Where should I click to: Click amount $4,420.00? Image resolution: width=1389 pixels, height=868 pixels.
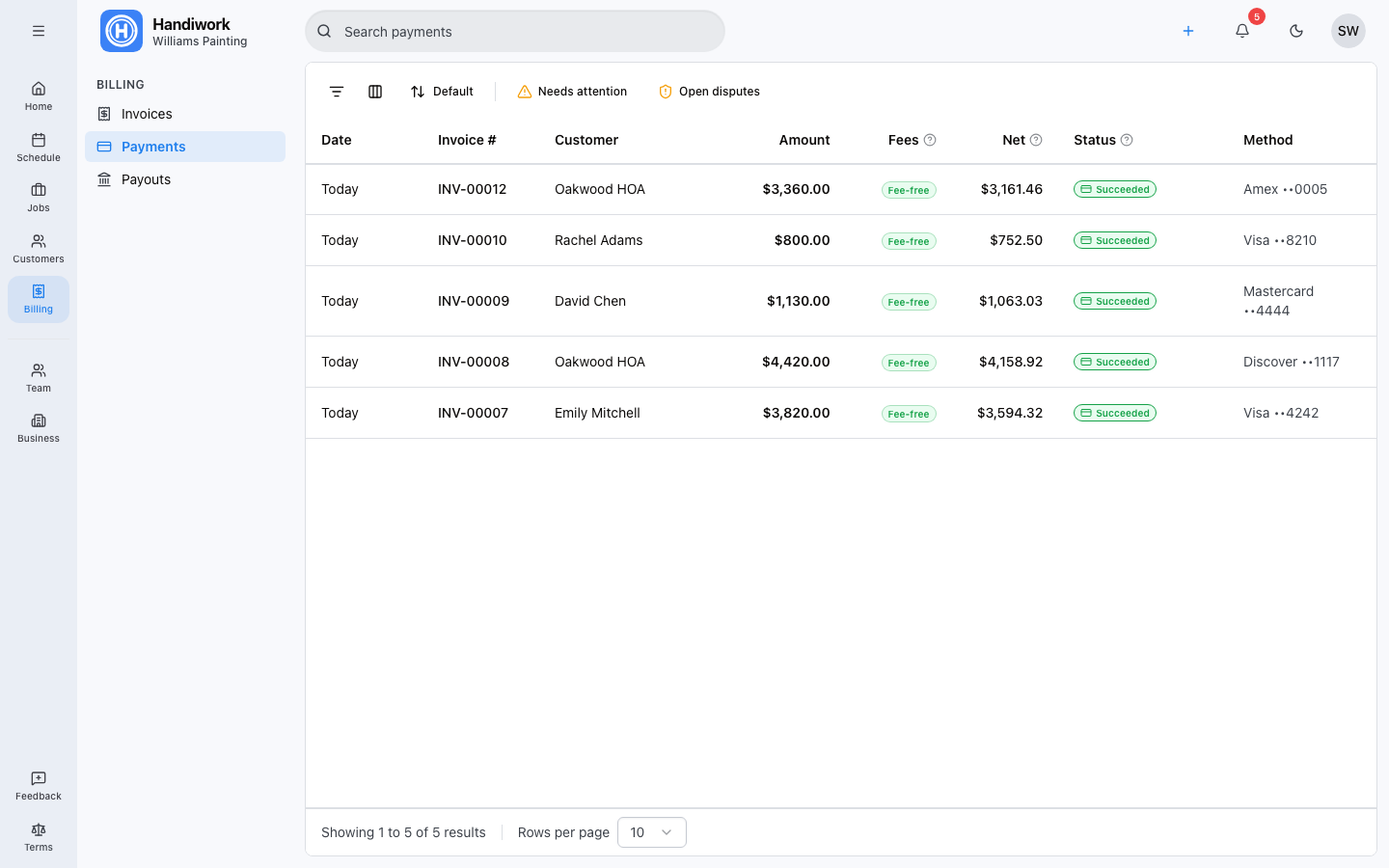pos(796,362)
